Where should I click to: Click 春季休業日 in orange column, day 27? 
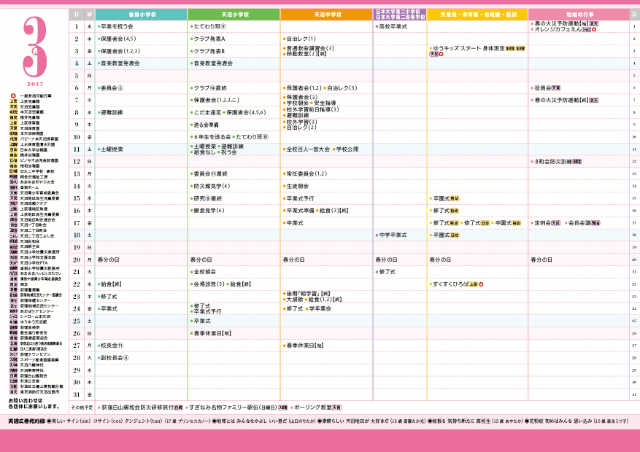[x=305, y=346]
